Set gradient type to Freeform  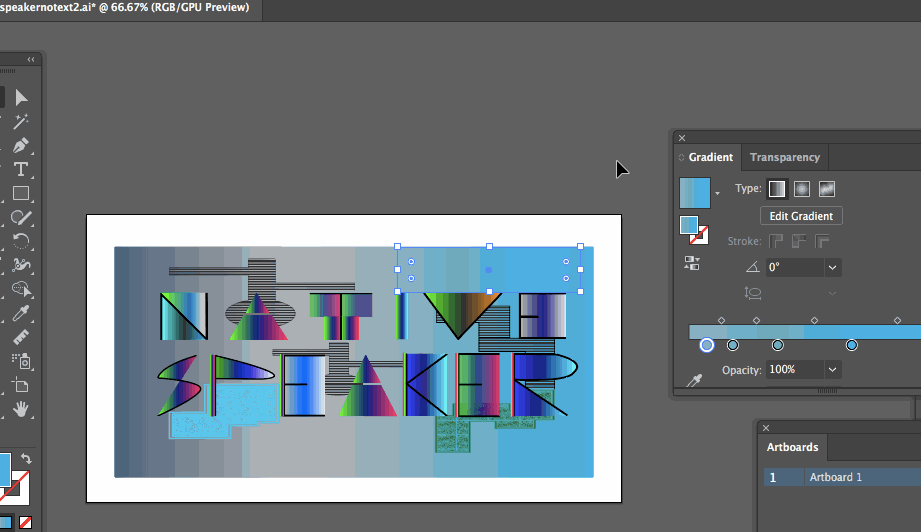(x=826, y=189)
